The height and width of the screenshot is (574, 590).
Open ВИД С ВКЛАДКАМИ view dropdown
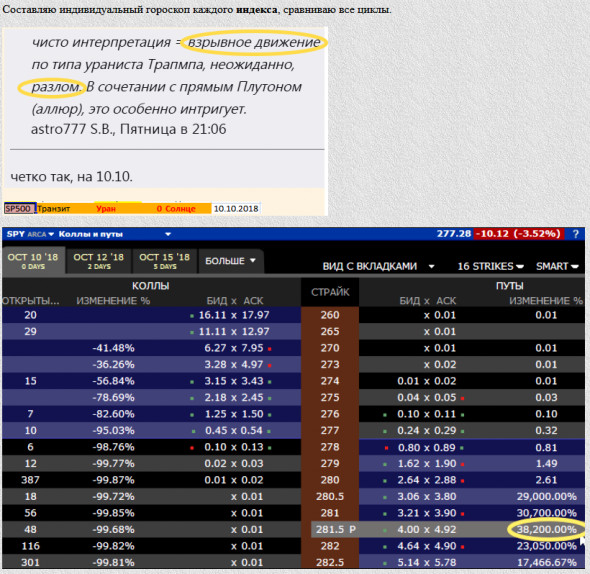tap(378, 266)
